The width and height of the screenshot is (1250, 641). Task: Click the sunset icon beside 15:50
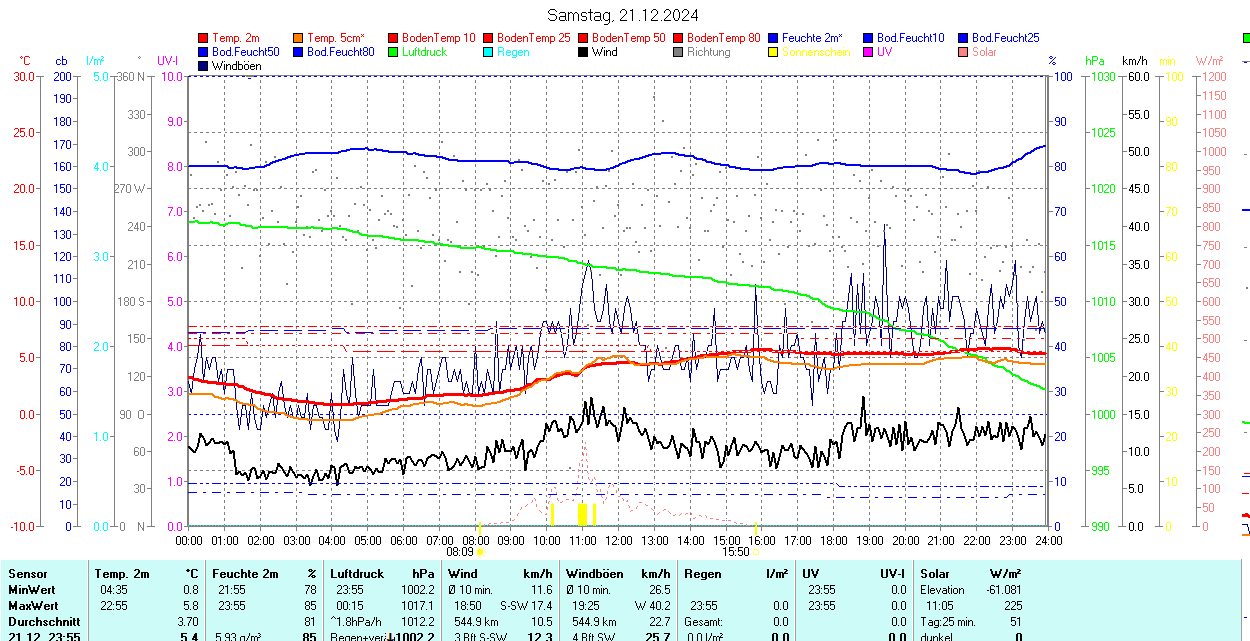pyautogui.click(x=756, y=551)
